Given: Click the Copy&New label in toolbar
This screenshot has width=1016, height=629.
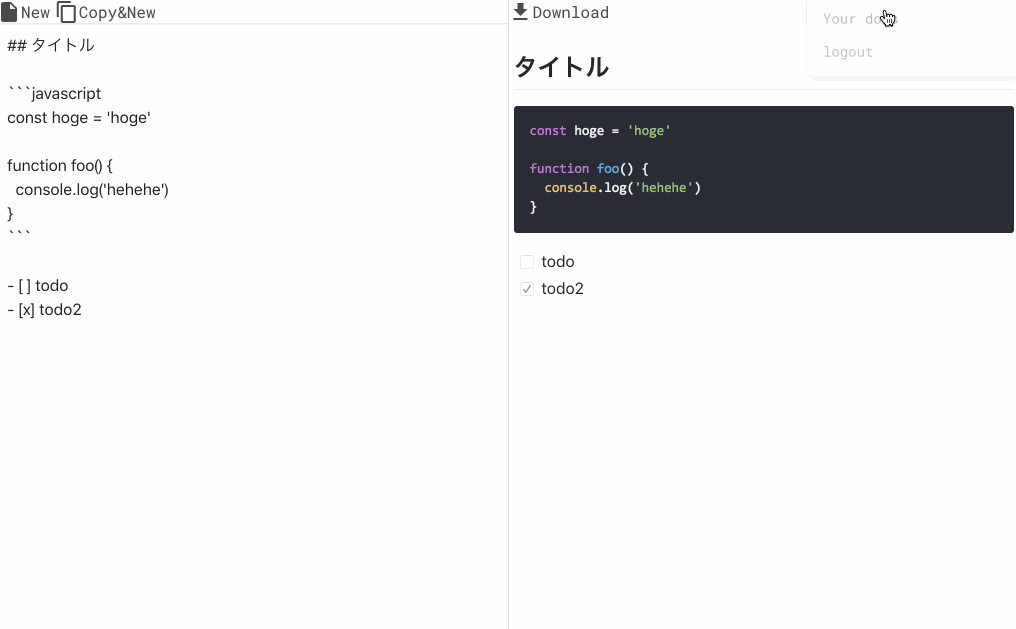Looking at the screenshot, I should pyautogui.click(x=117, y=13).
